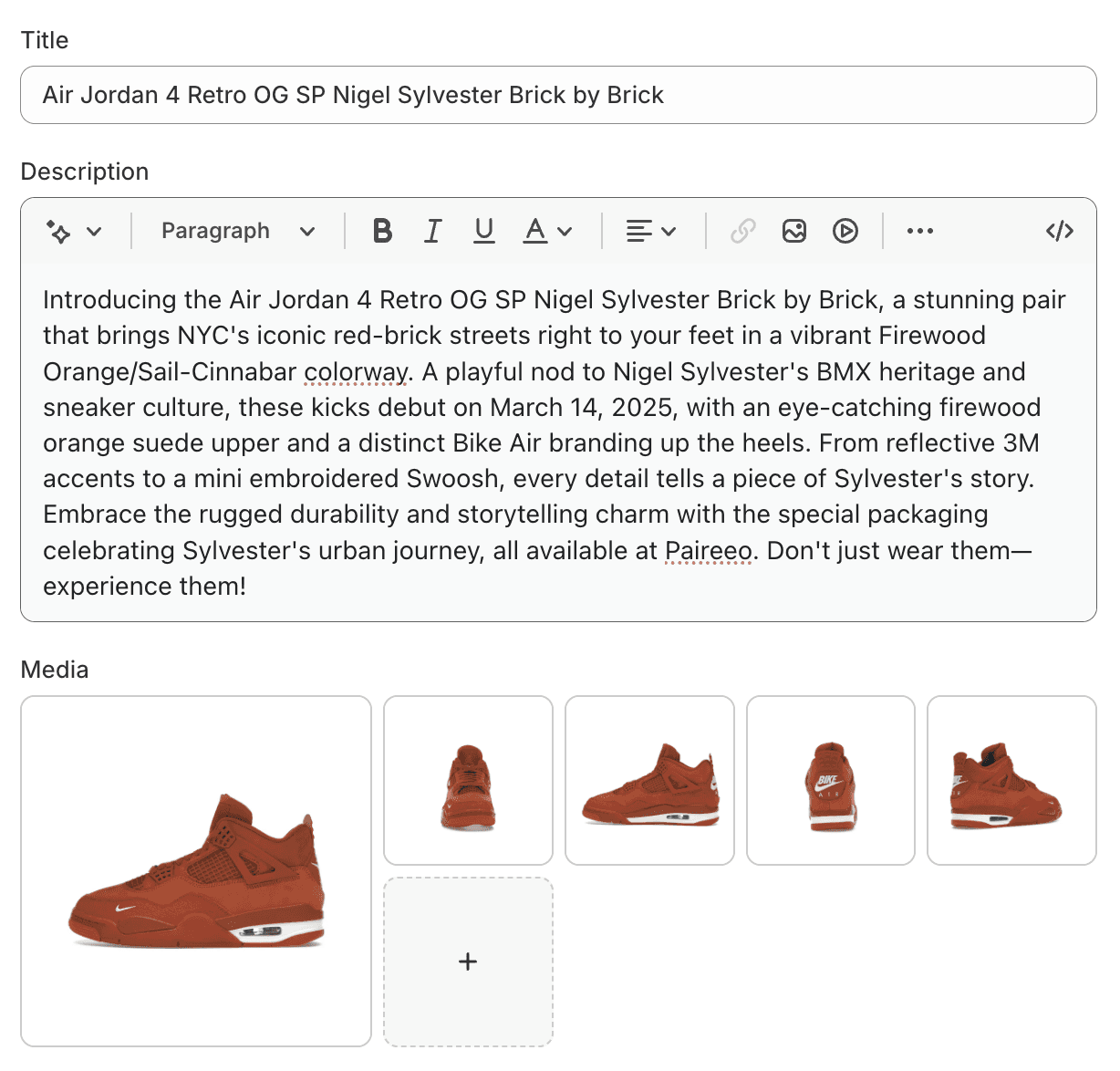Click the 'Title' field label
Screen dimensions: 1120x1071
pos(45,40)
